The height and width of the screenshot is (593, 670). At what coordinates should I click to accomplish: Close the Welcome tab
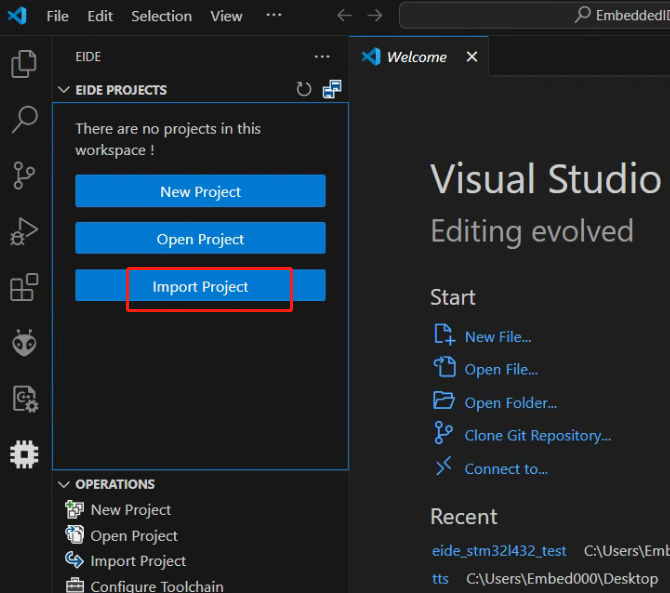coord(472,56)
